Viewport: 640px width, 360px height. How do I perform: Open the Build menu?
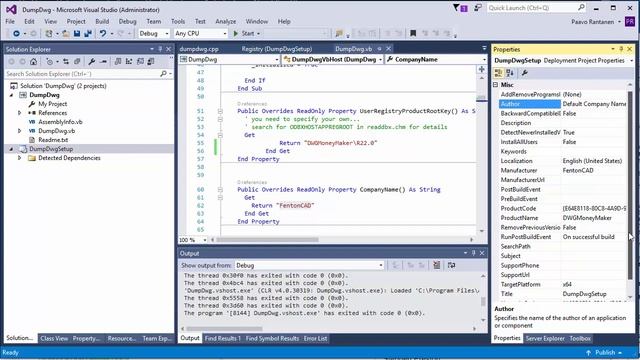tap(102, 21)
